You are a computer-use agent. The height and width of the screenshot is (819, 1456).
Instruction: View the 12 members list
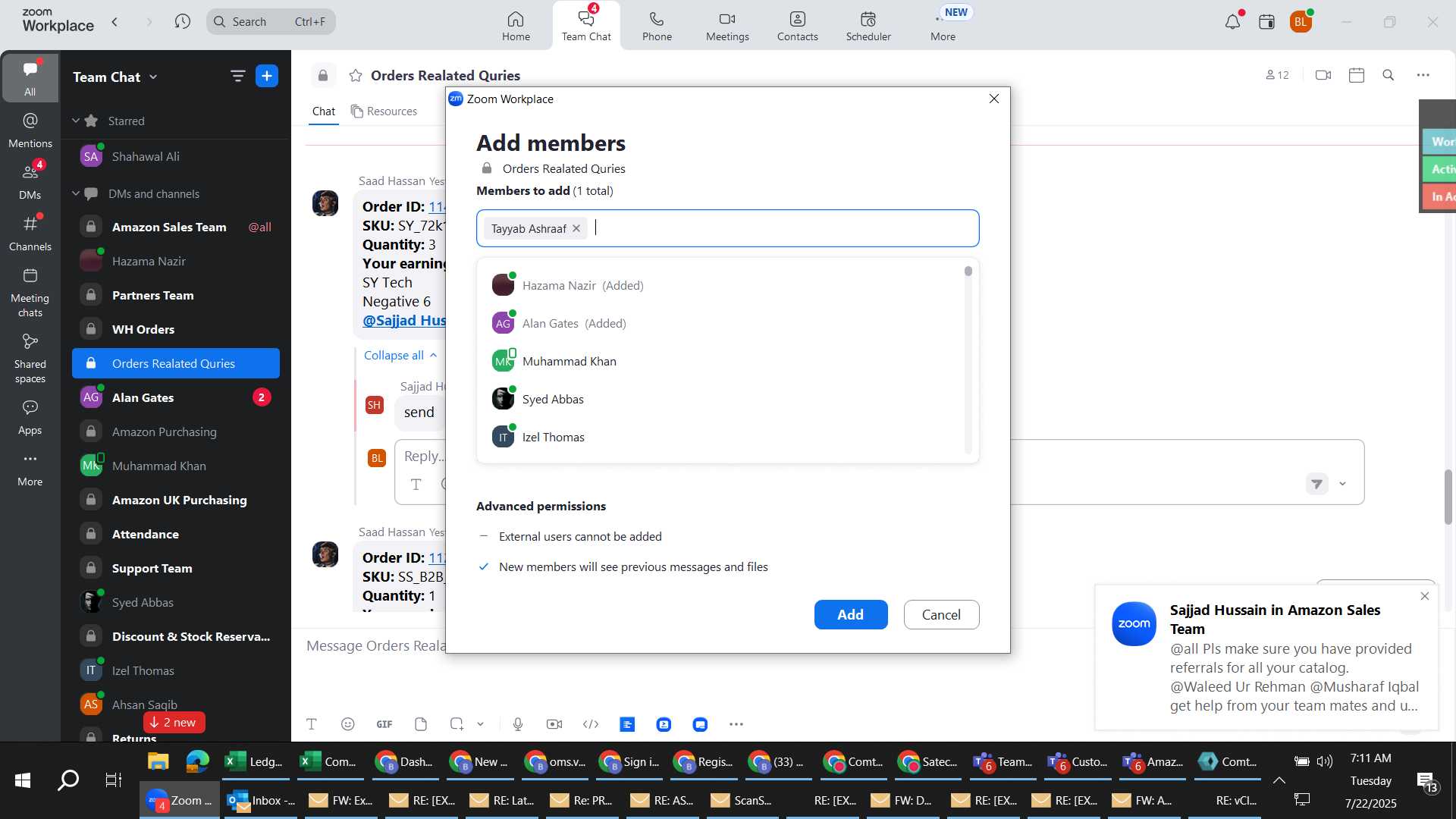click(1277, 75)
